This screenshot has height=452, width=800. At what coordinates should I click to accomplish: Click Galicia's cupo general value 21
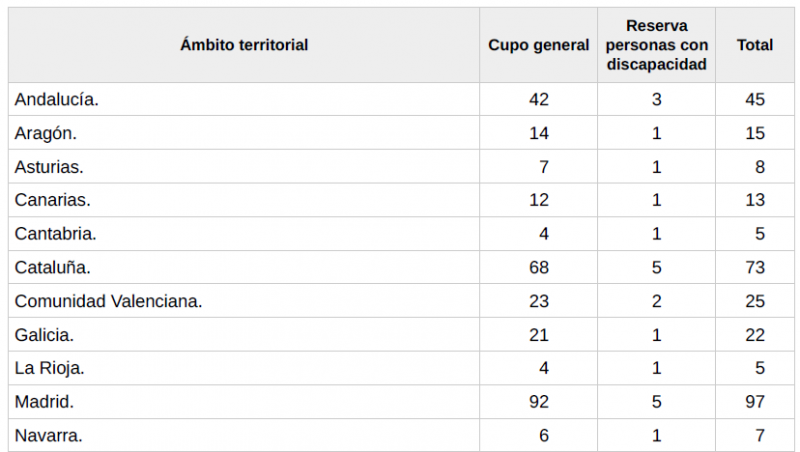point(539,335)
